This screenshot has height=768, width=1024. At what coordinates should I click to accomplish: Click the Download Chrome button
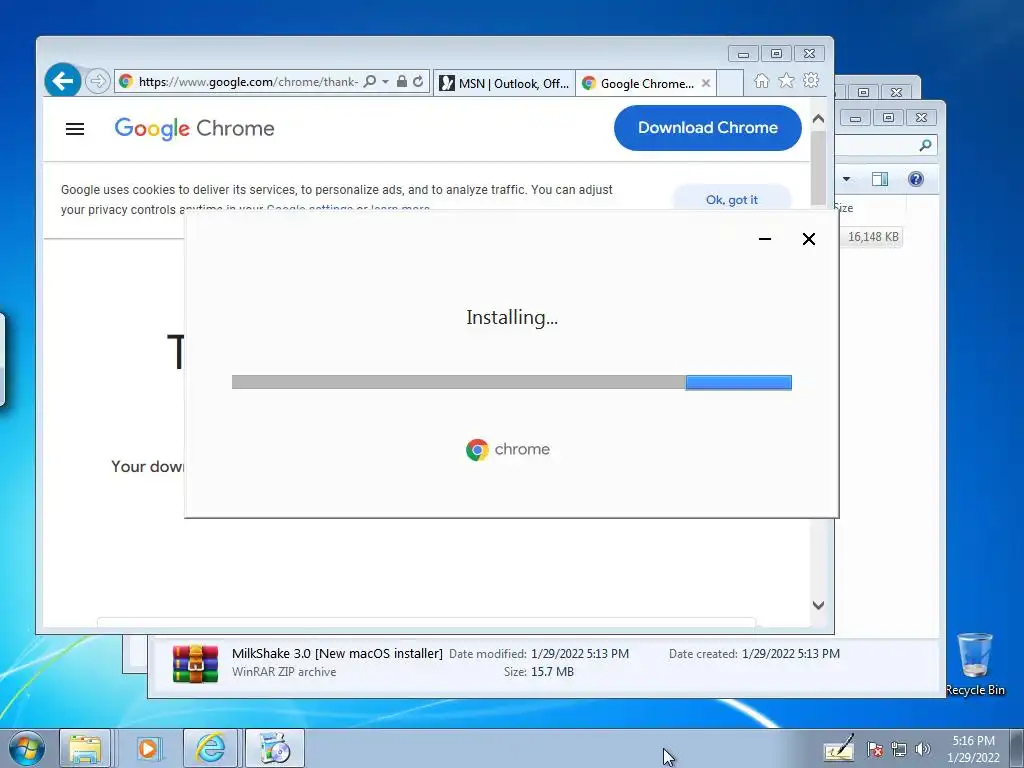pyautogui.click(x=707, y=127)
